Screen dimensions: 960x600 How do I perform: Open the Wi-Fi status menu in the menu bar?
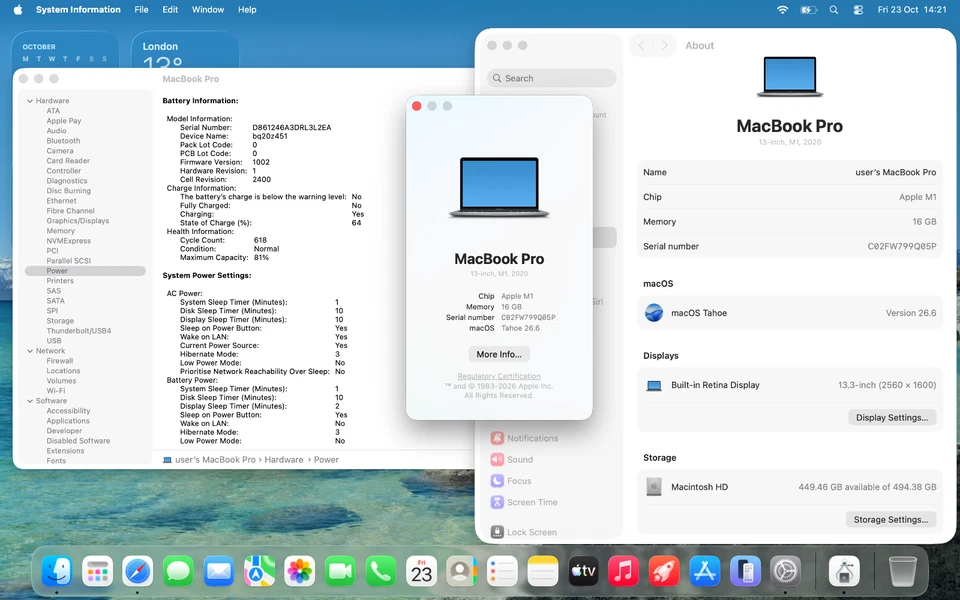(x=782, y=10)
